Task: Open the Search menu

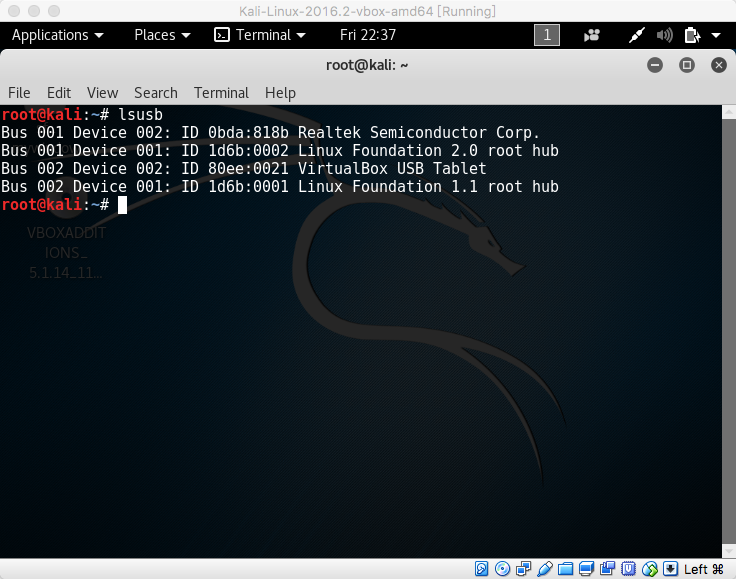Action: click(x=156, y=93)
